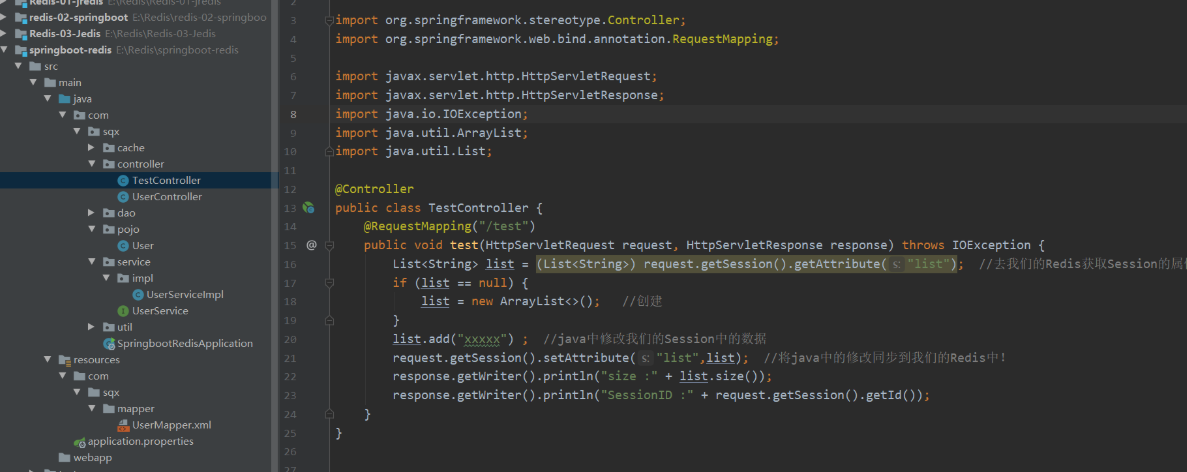Collapse the springboot-redis project node

5,50
